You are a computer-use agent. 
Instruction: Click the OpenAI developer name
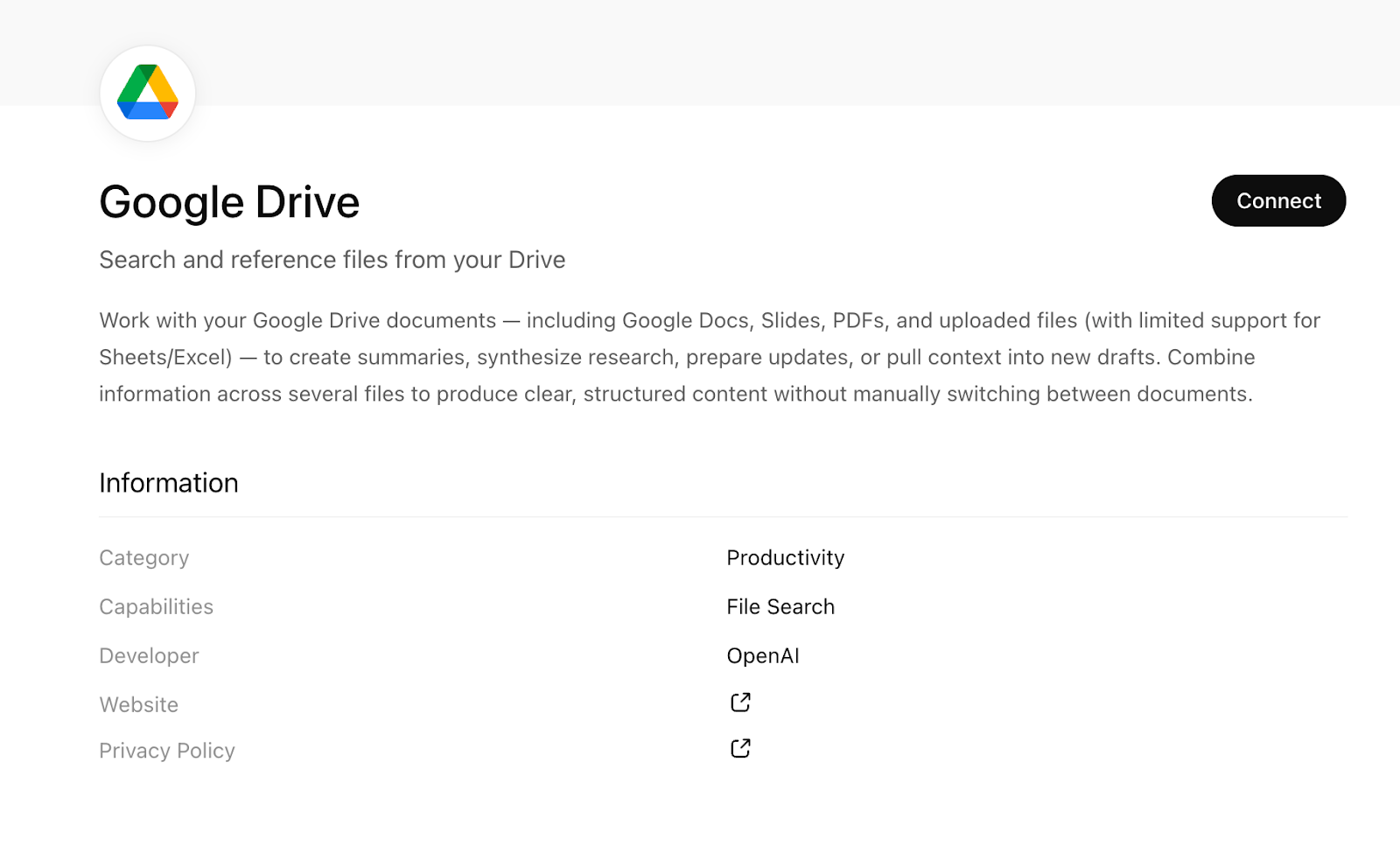[762, 655]
